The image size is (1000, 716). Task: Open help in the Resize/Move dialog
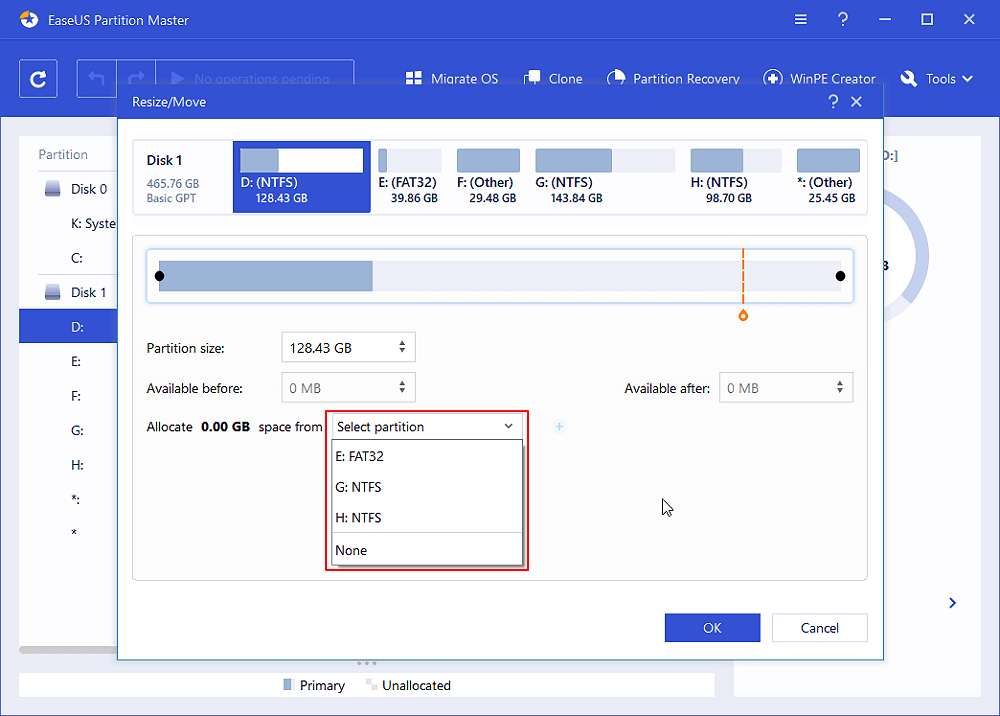point(833,101)
